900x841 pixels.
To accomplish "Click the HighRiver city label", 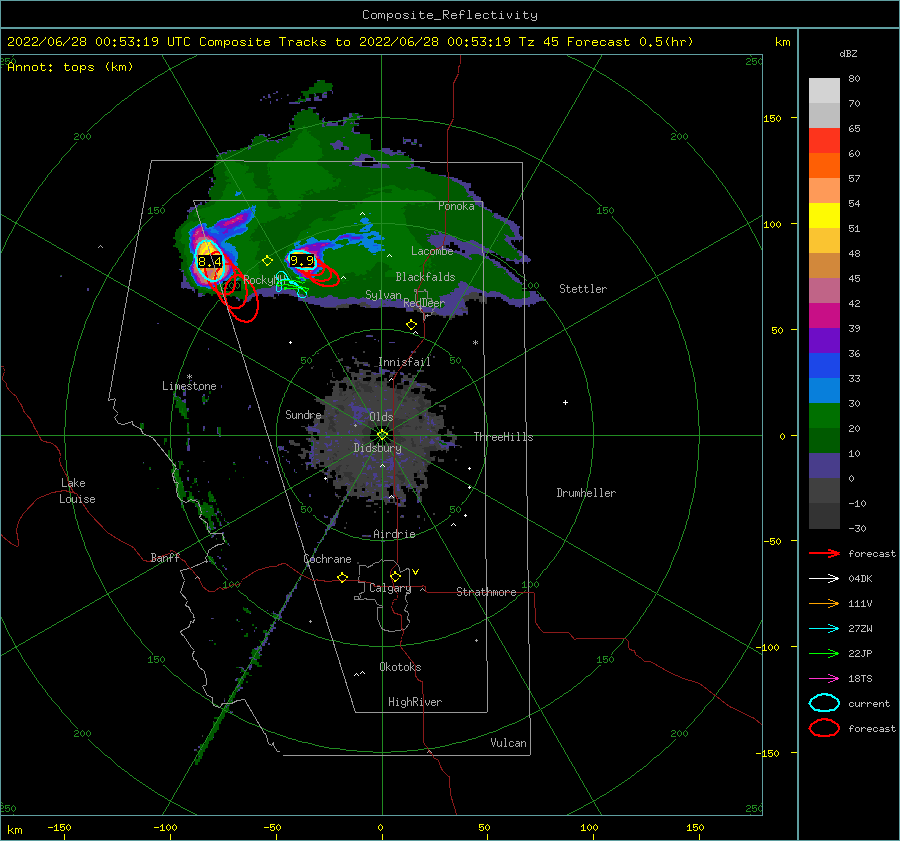I will [x=415, y=702].
